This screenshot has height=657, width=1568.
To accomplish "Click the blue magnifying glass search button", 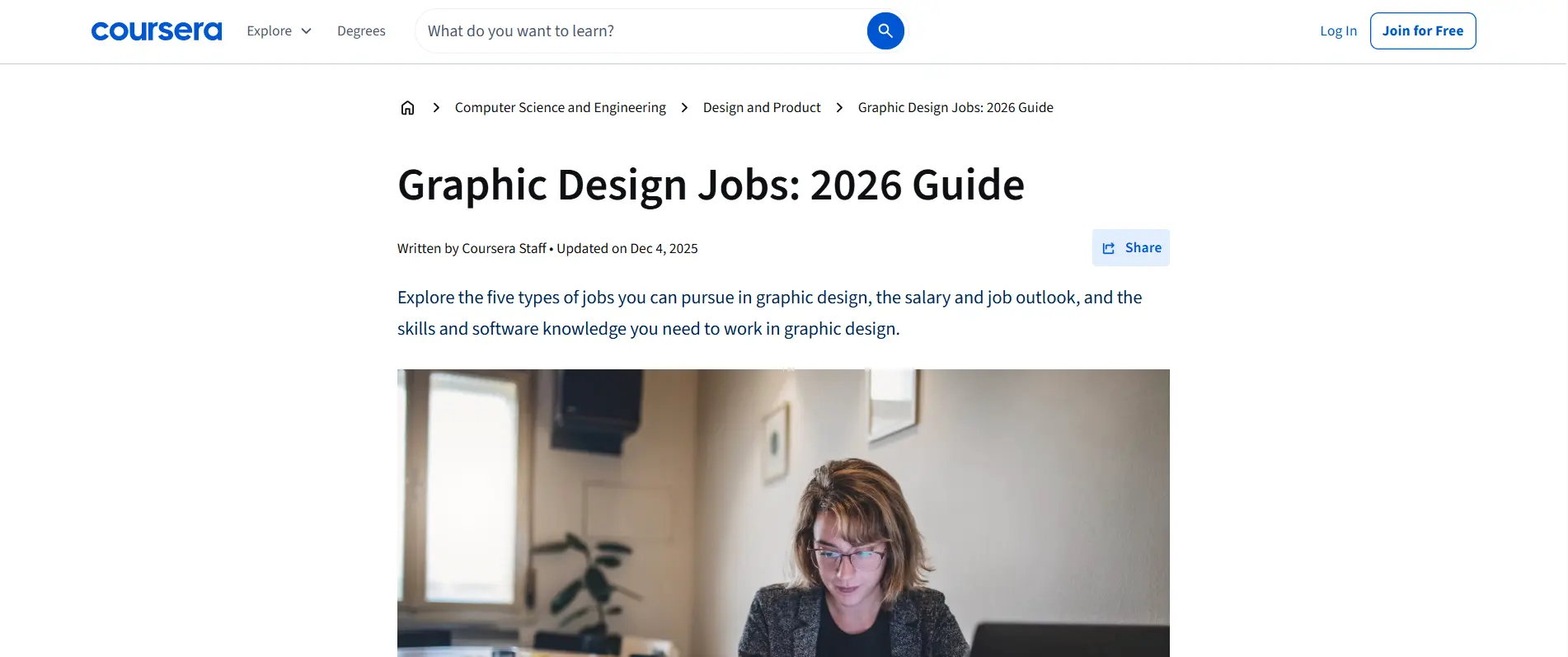I will pyautogui.click(x=885, y=31).
